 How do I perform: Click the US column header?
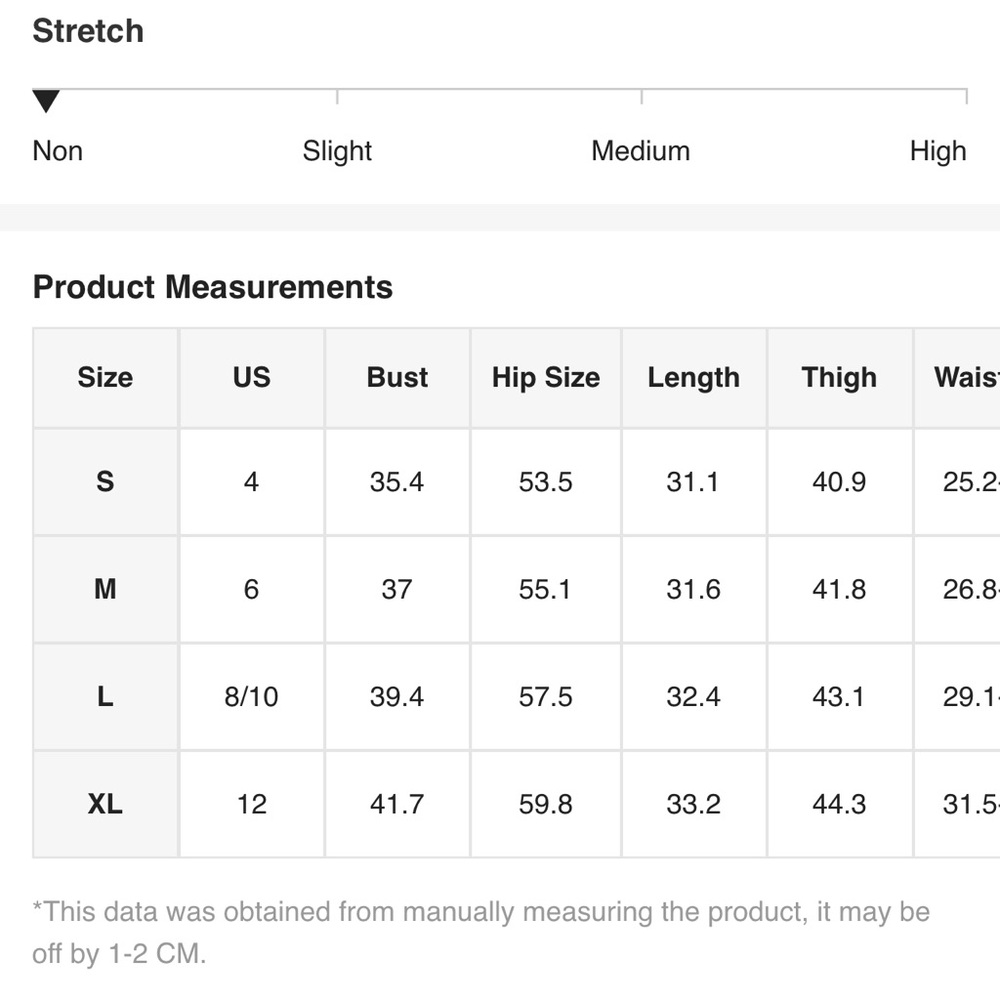[x=251, y=377]
